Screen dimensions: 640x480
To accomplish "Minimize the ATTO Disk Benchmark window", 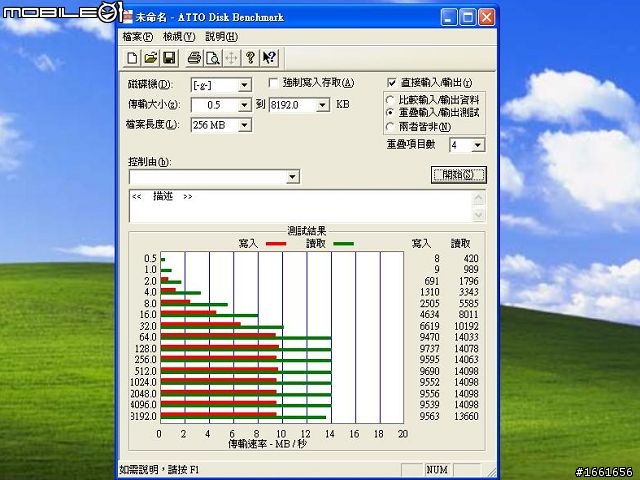I will click(449, 17).
